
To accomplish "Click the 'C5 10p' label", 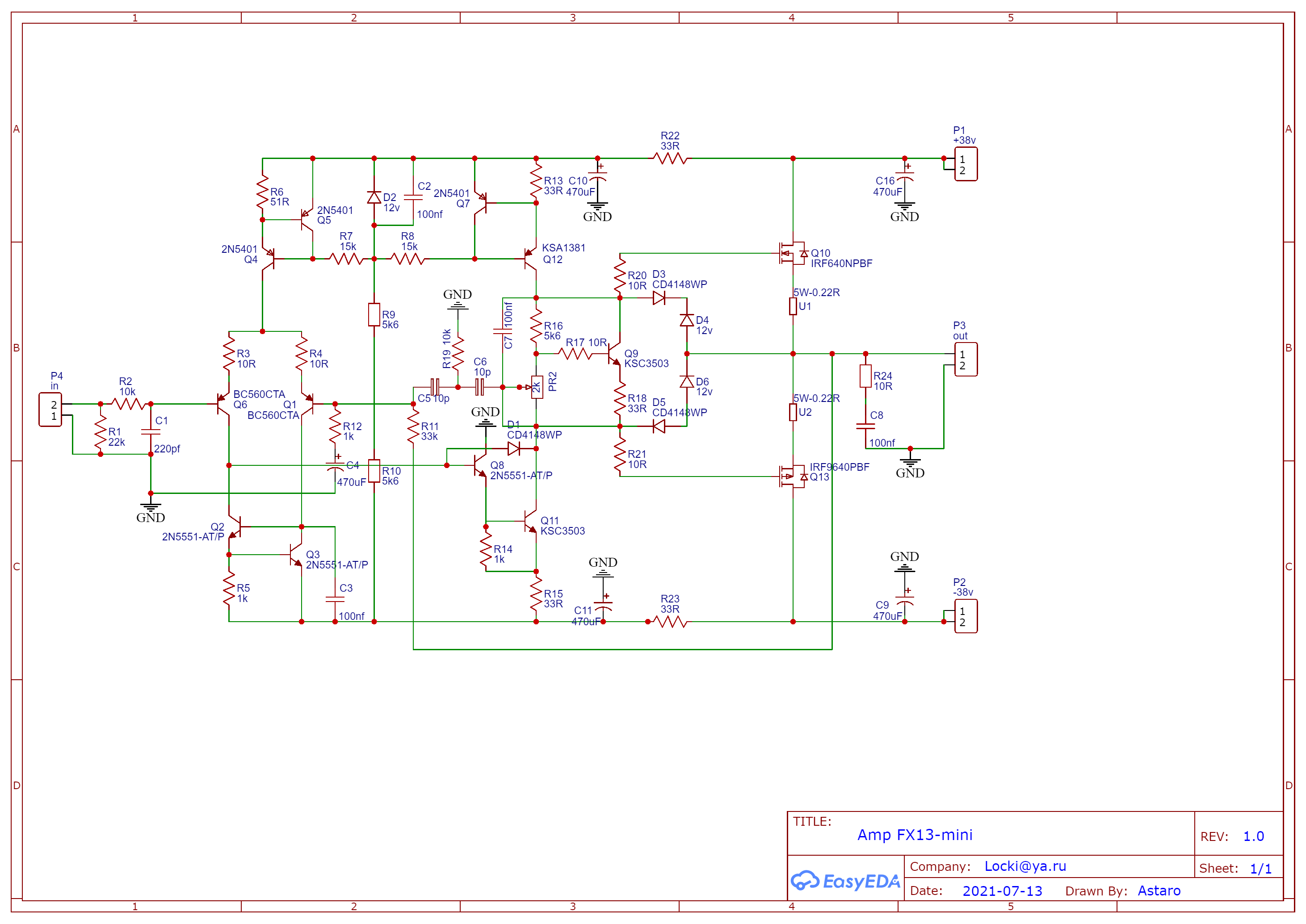I will click(x=434, y=399).
